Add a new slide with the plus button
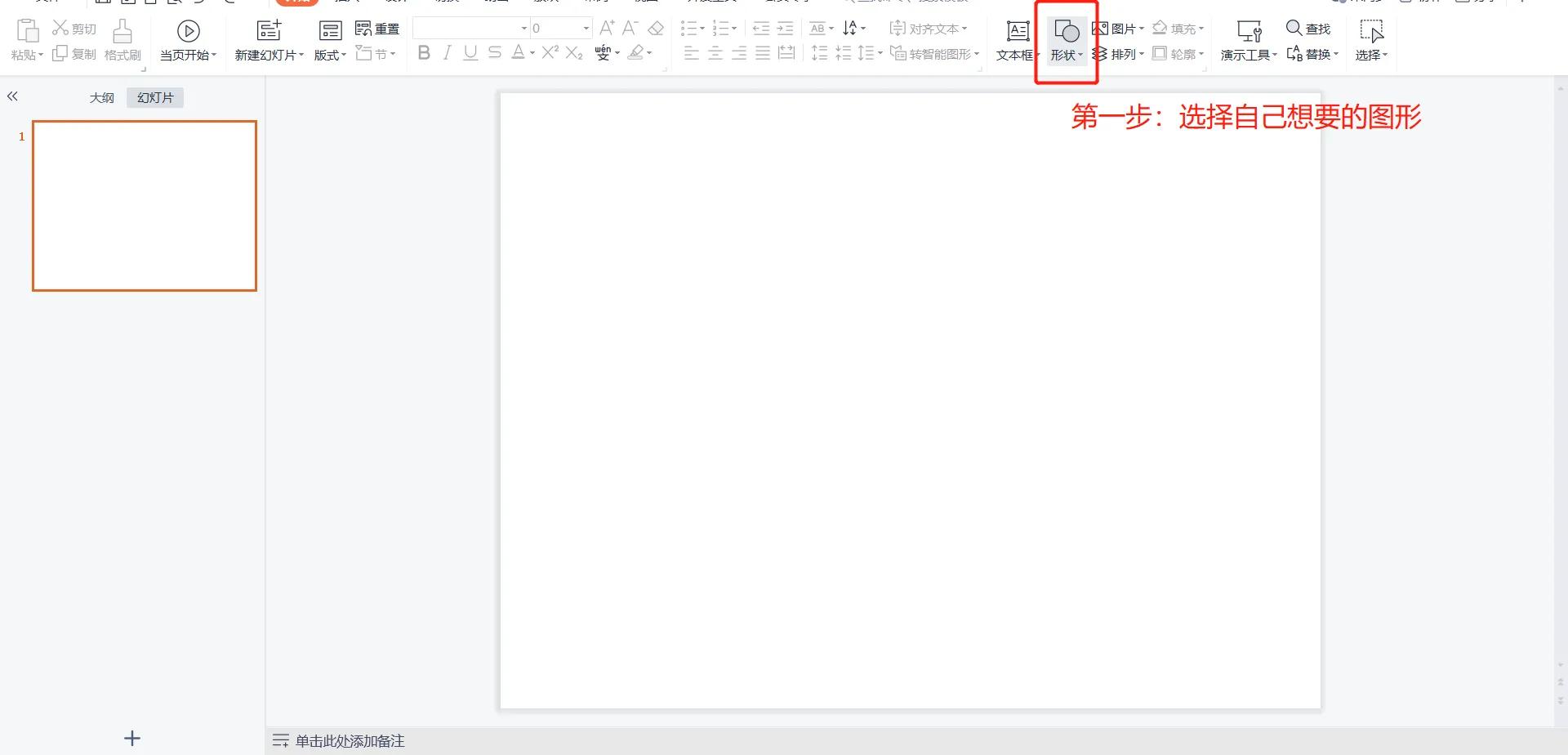 131,738
